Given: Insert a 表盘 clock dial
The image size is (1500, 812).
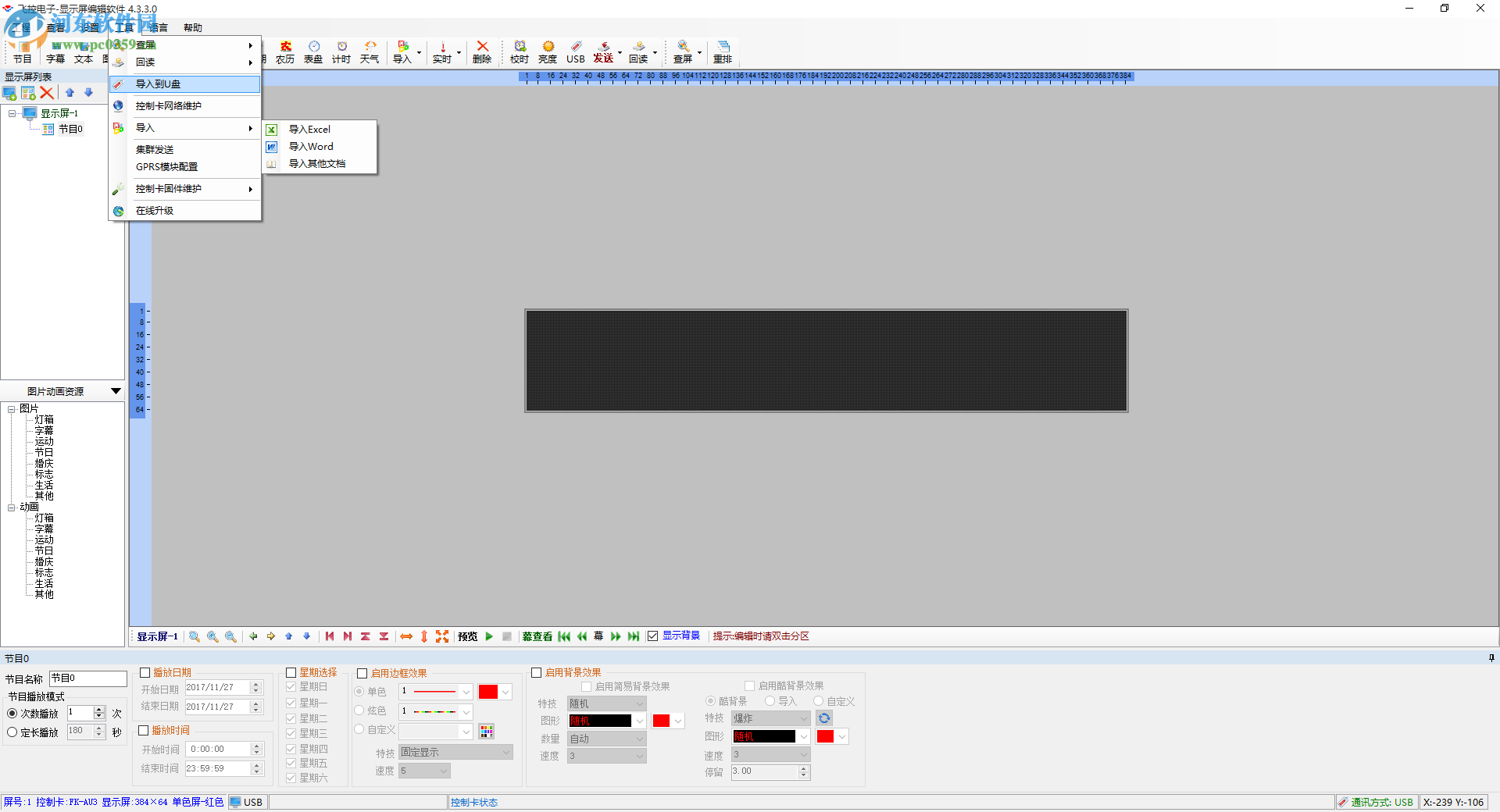Looking at the screenshot, I should pyautogui.click(x=313, y=52).
